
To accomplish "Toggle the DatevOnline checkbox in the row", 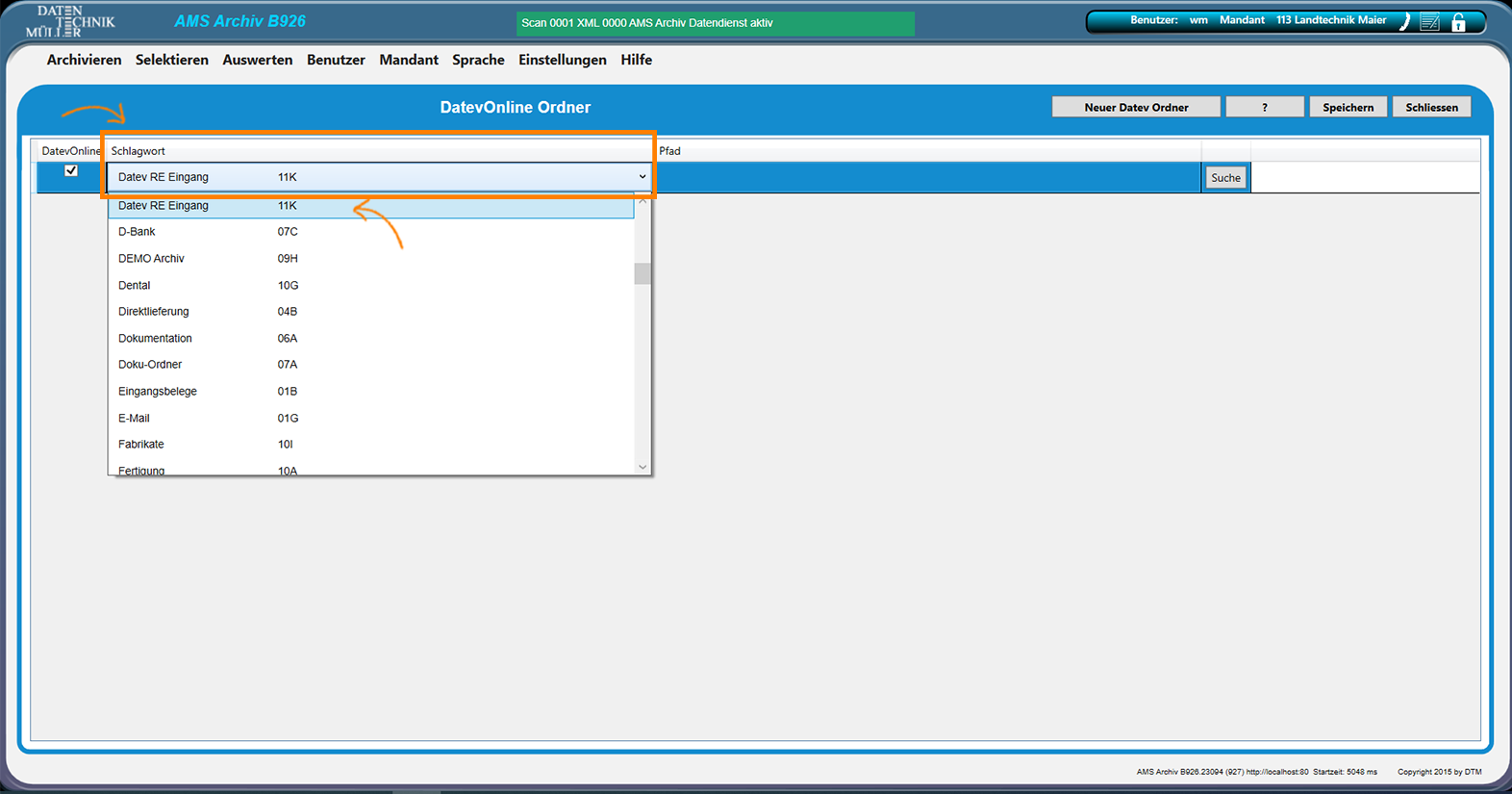I will pyautogui.click(x=71, y=170).
